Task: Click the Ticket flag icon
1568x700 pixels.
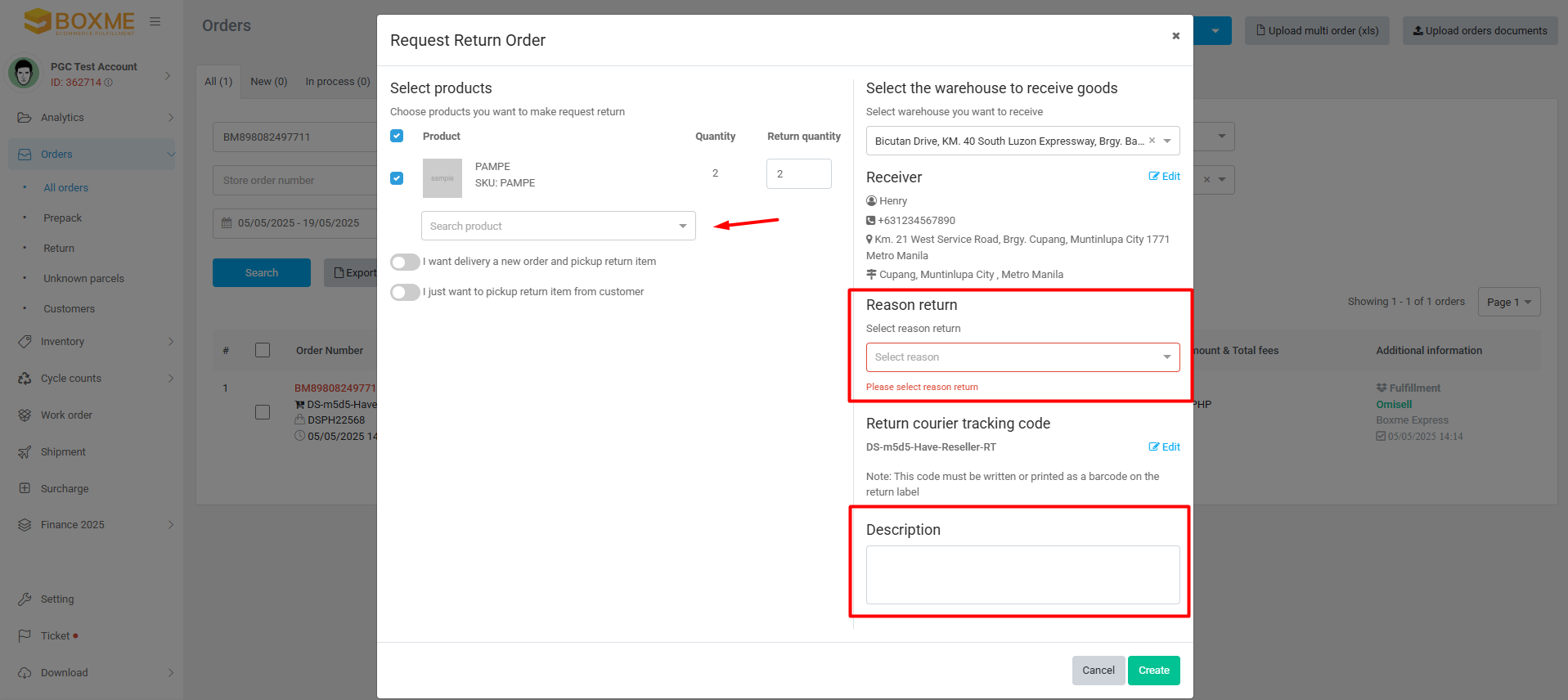Action: (x=25, y=636)
